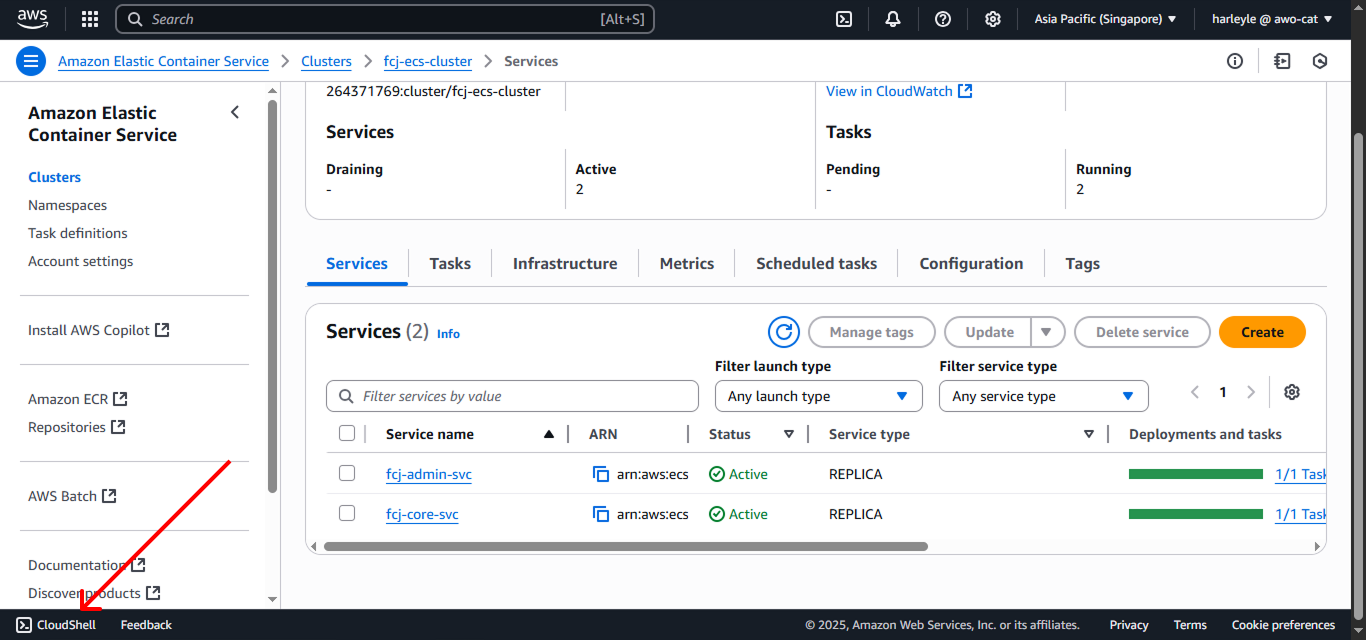Sort the Status column
Image resolution: width=1366 pixels, height=640 pixels.
click(788, 434)
